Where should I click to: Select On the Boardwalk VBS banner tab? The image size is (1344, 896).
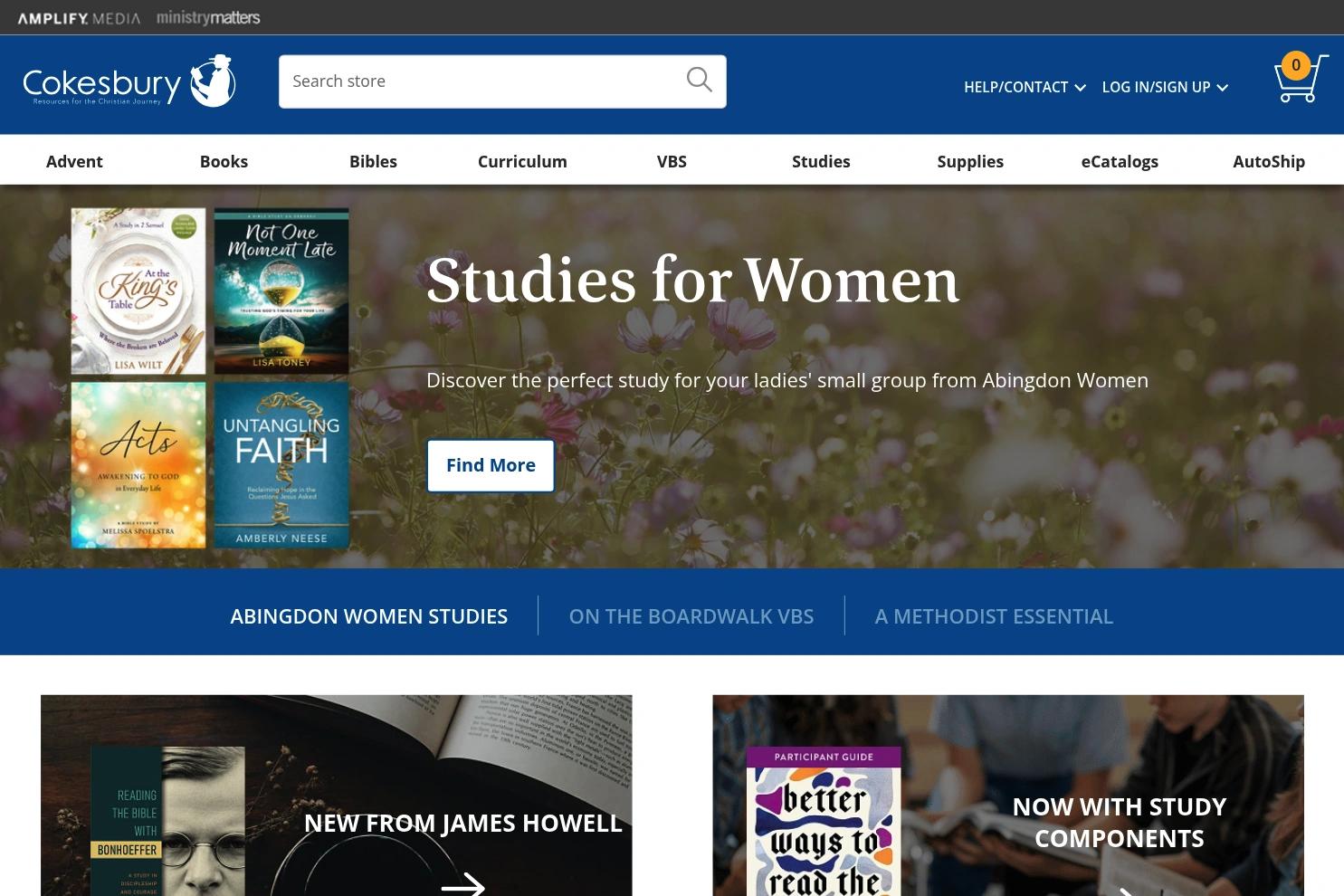click(691, 616)
